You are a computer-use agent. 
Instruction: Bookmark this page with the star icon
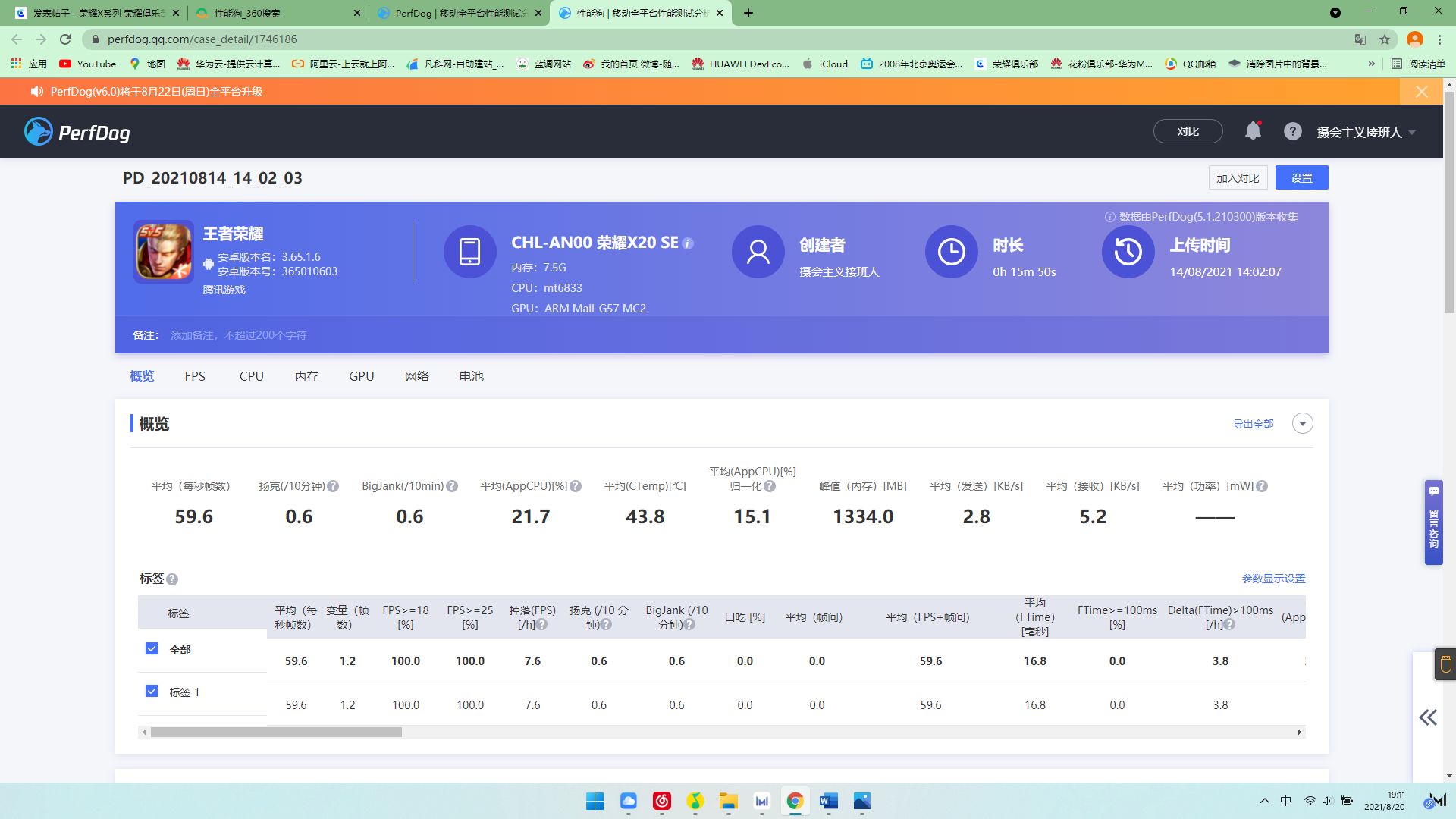tap(1385, 39)
